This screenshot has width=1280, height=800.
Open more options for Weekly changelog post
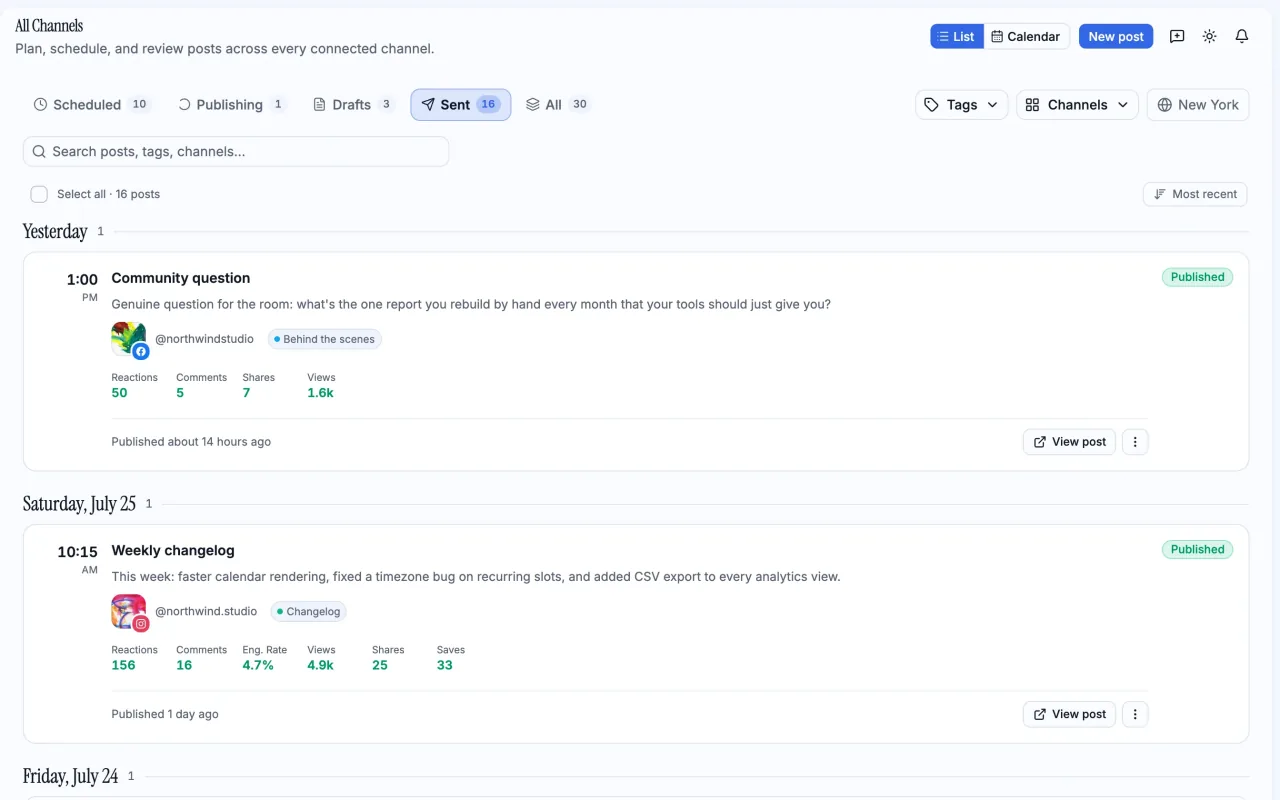[1135, 714]
